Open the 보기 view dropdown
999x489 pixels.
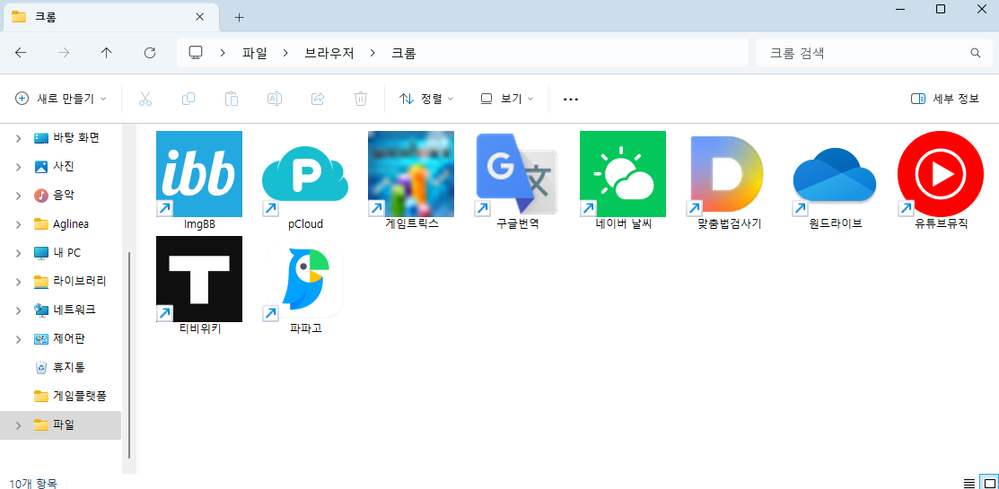click(x=507, y=99)
